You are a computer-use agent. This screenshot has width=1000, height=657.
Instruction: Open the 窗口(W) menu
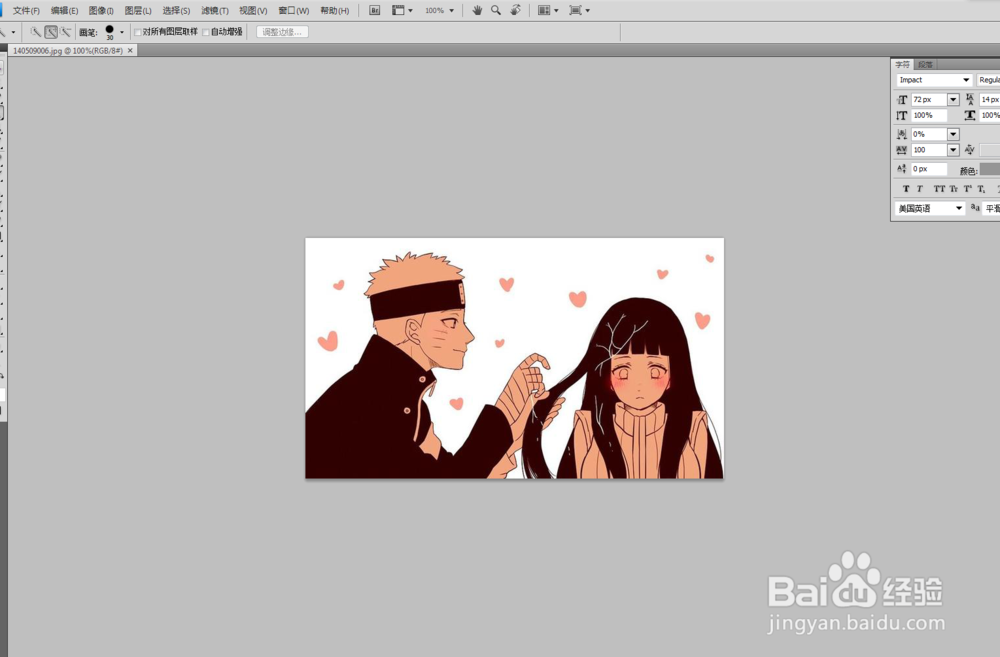tap(293, 11)
